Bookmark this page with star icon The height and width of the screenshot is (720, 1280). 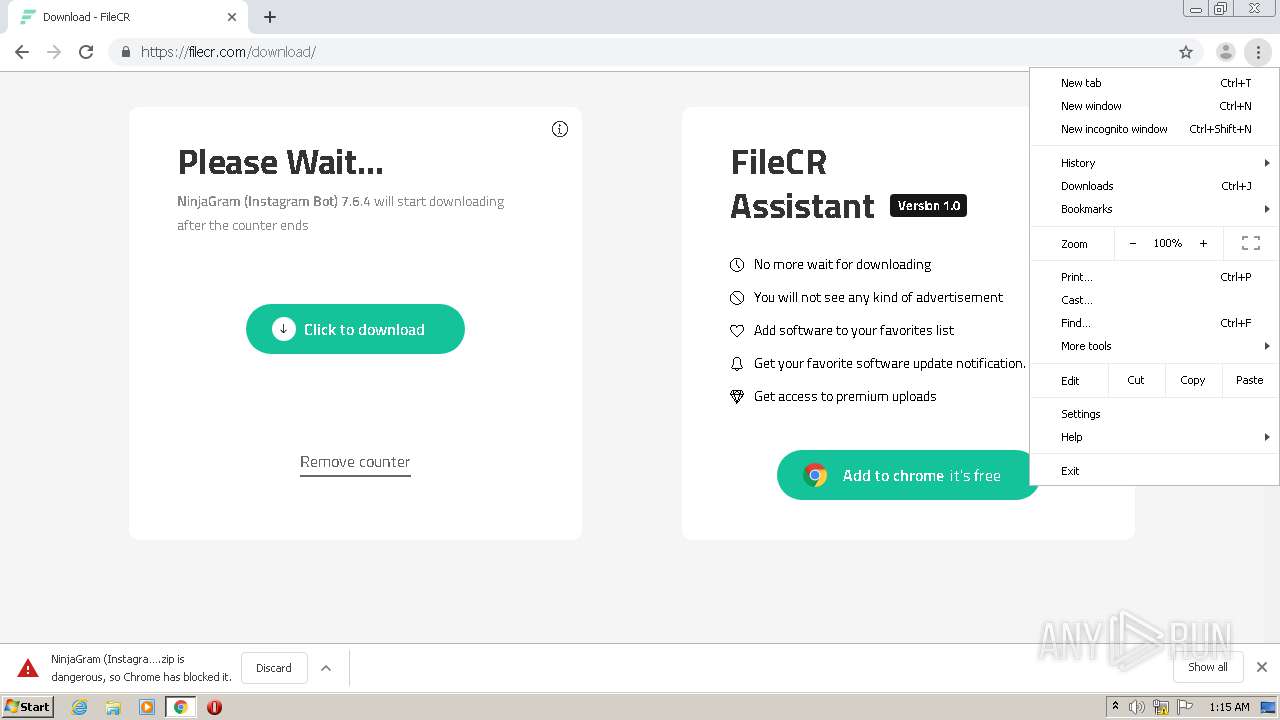pyautogui.click(x=1186, y=52)
